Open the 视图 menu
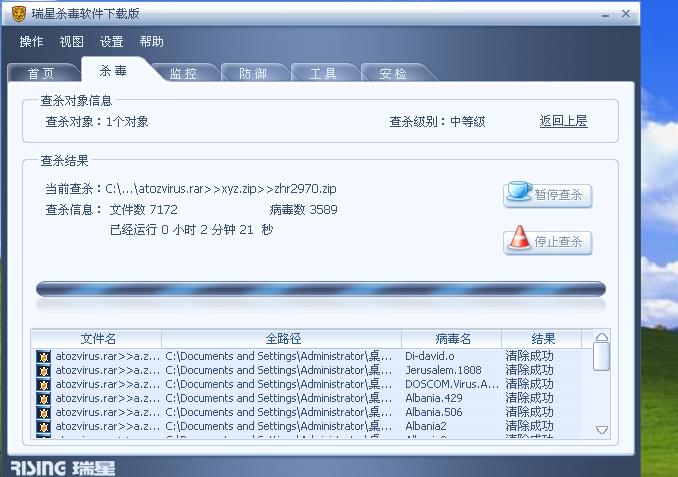 pyautogui.click(x=71, y=42)
